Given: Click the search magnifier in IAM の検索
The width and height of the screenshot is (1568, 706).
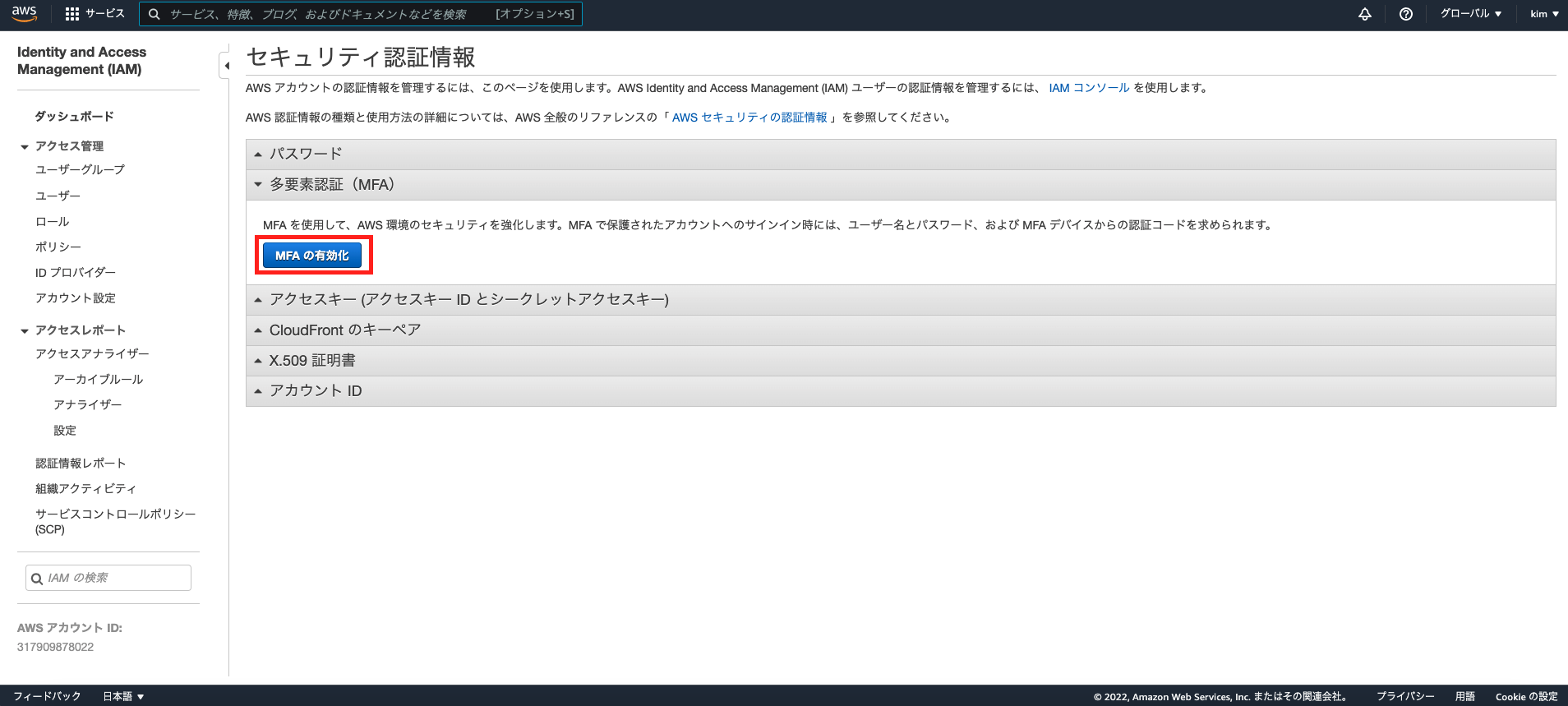Looking at the screenshot, I should 37,579.
